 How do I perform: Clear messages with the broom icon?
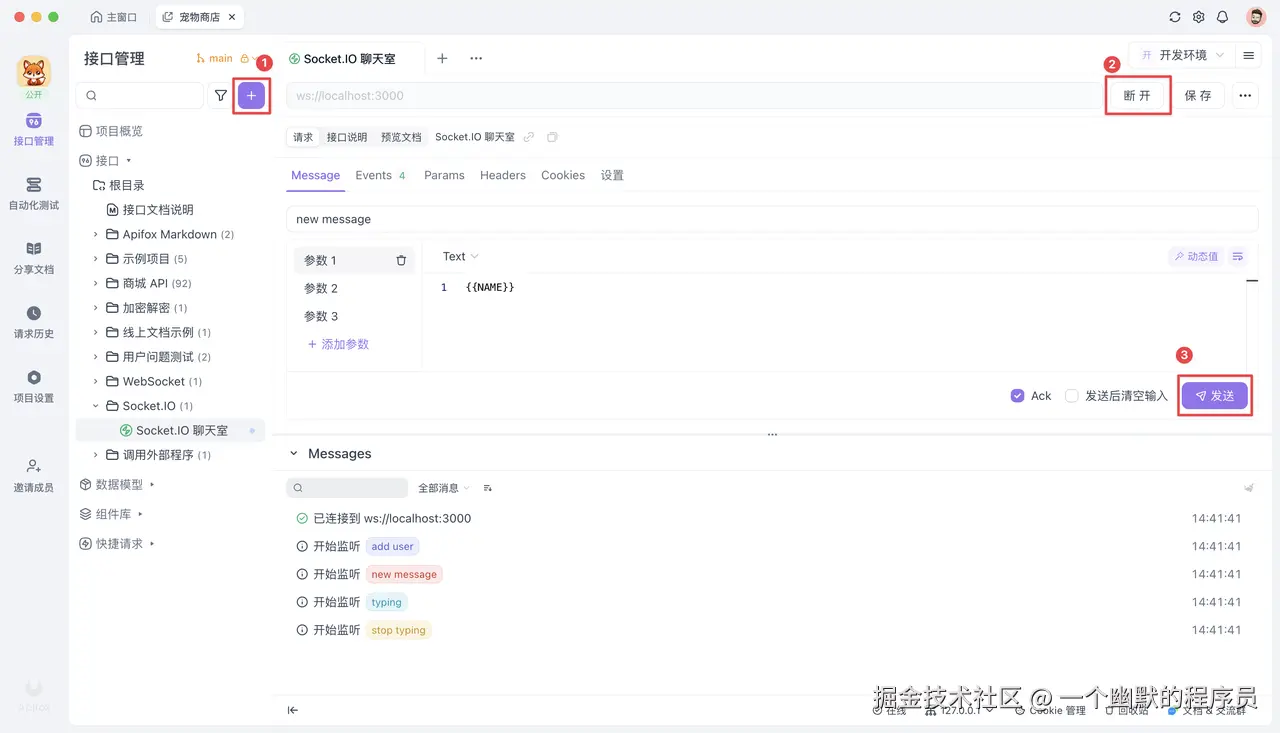point(1249,487)
